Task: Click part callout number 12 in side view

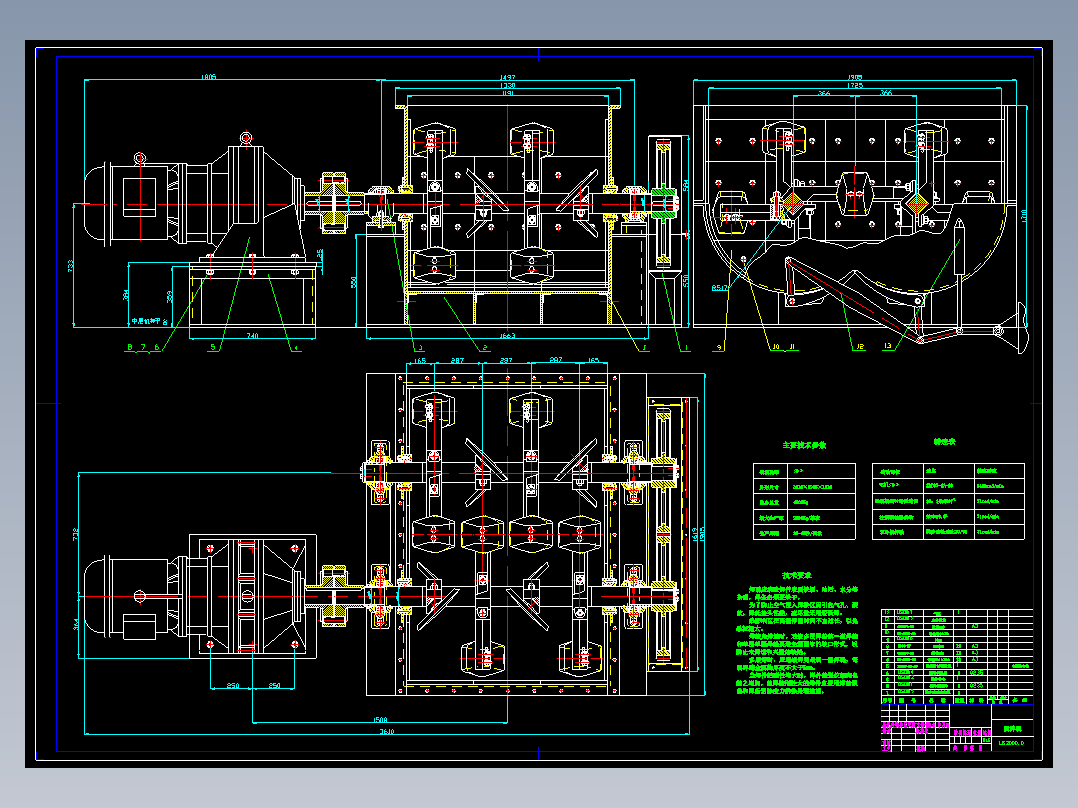Action: tap(860, 347)
